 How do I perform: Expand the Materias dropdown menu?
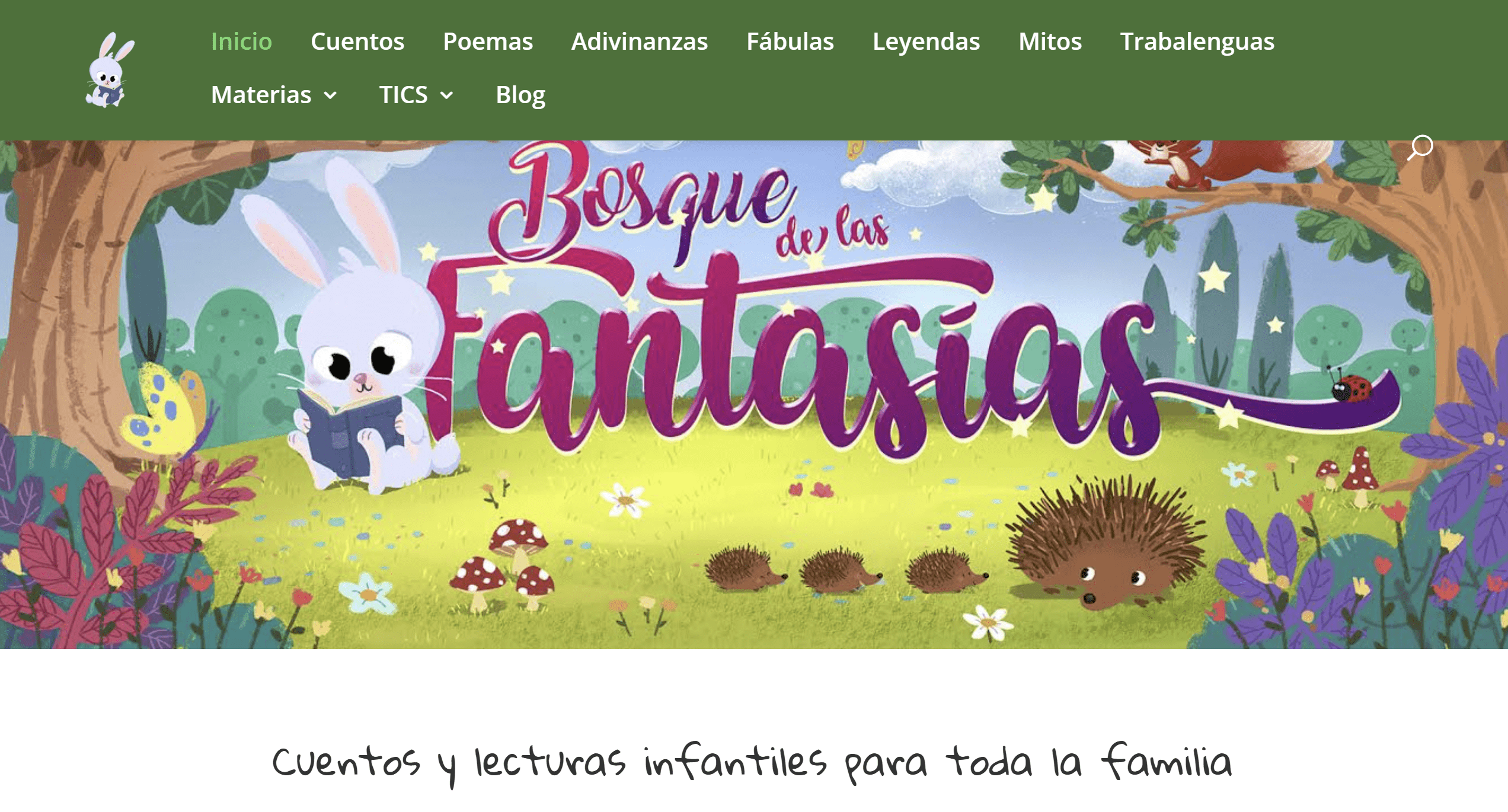(274, 95)
